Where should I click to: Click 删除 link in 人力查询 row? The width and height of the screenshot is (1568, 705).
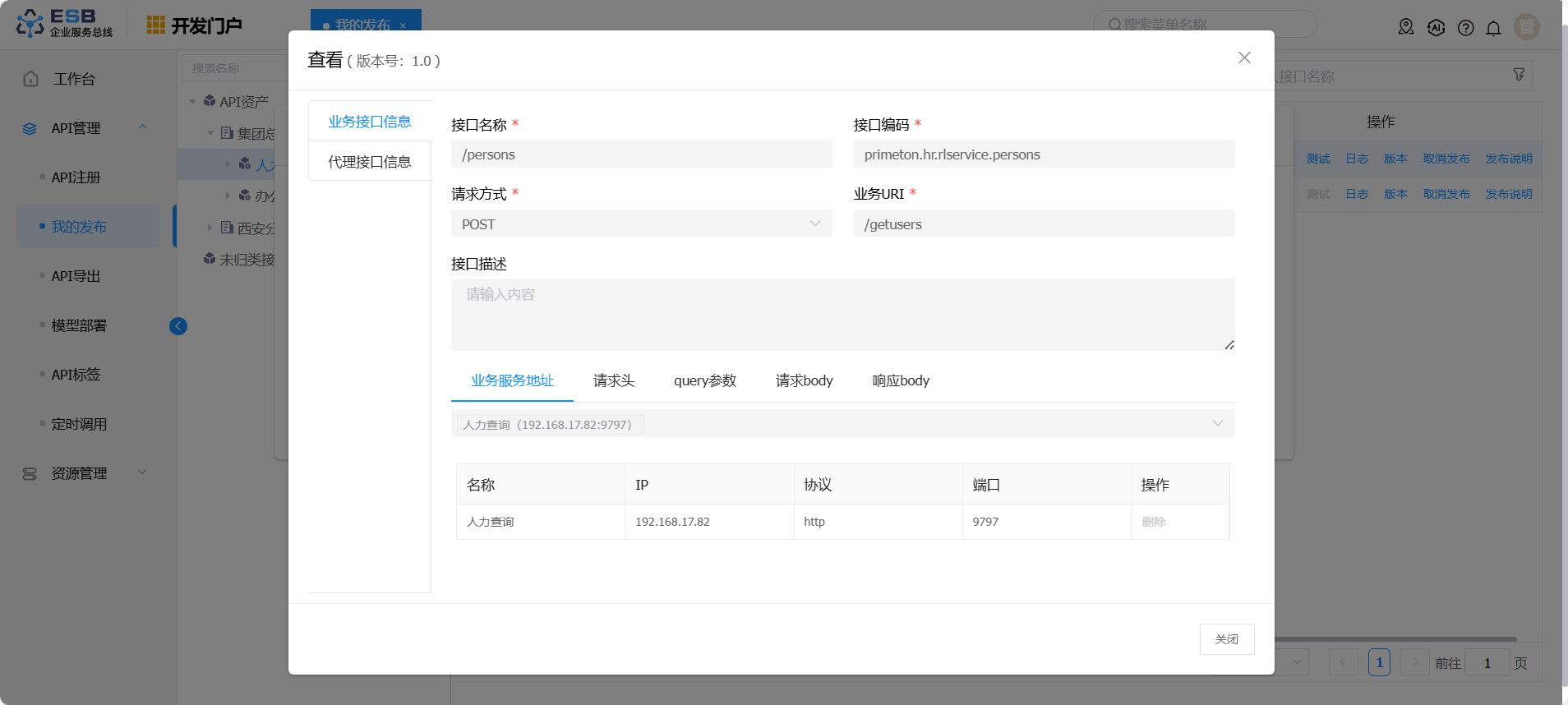[1153, 522]
